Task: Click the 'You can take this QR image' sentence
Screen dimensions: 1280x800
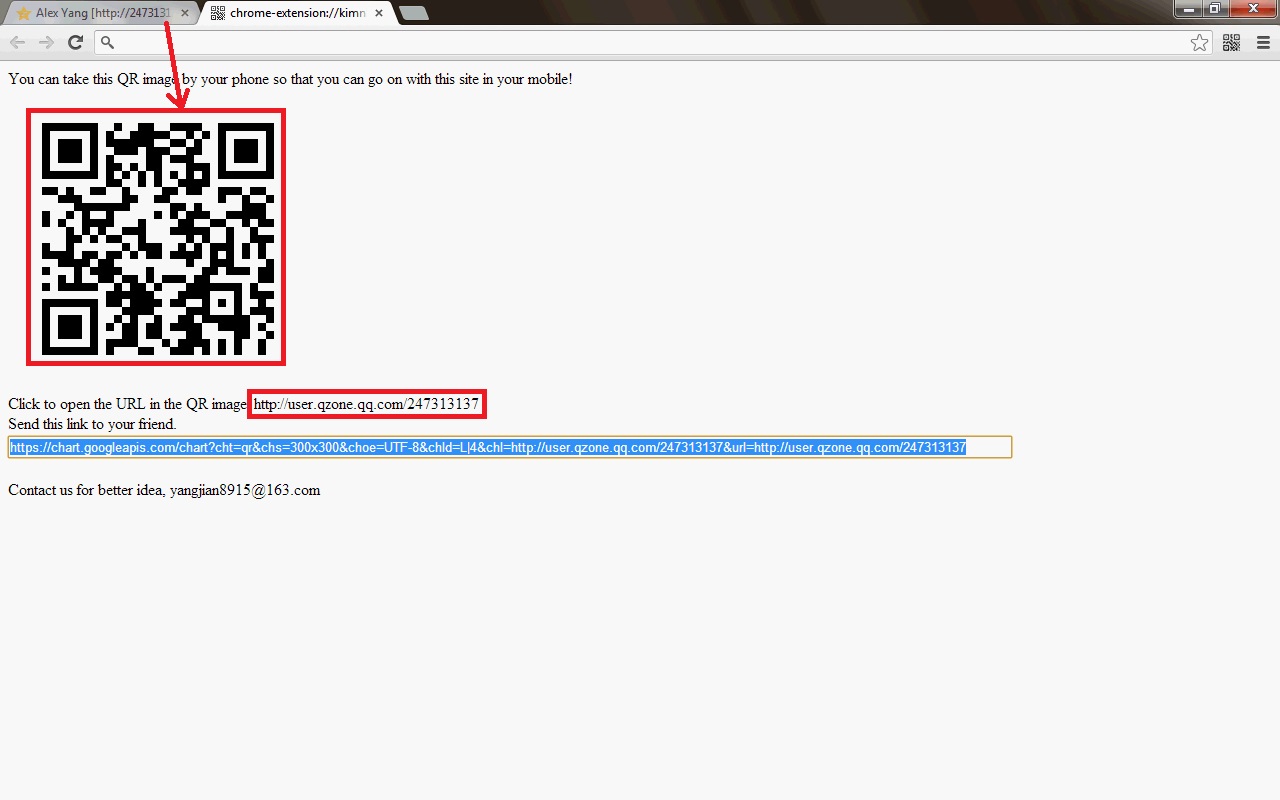Action: [290, 78]
